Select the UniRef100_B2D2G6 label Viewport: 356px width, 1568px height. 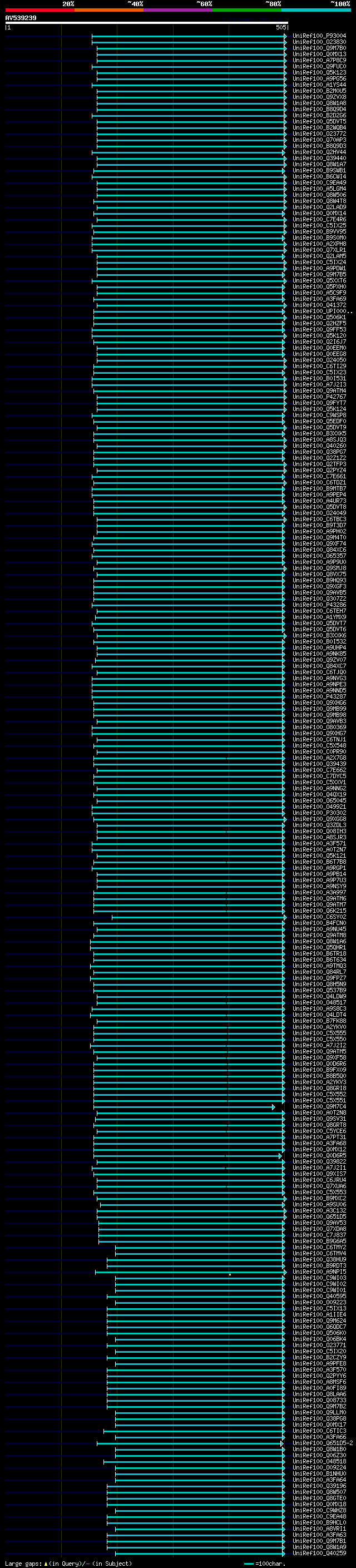tap(319, 115)
